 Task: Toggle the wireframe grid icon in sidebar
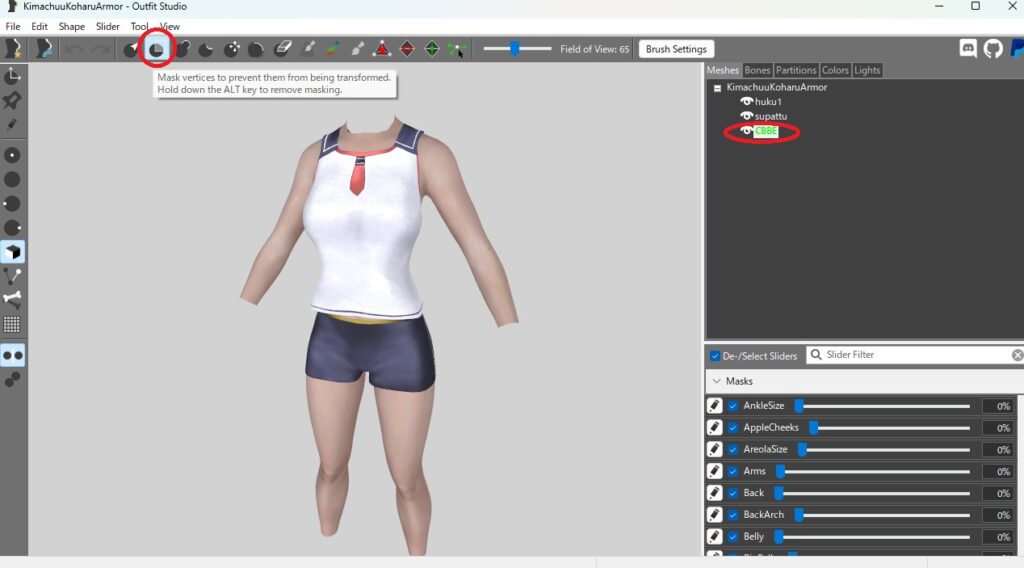(x=13, y=325)
